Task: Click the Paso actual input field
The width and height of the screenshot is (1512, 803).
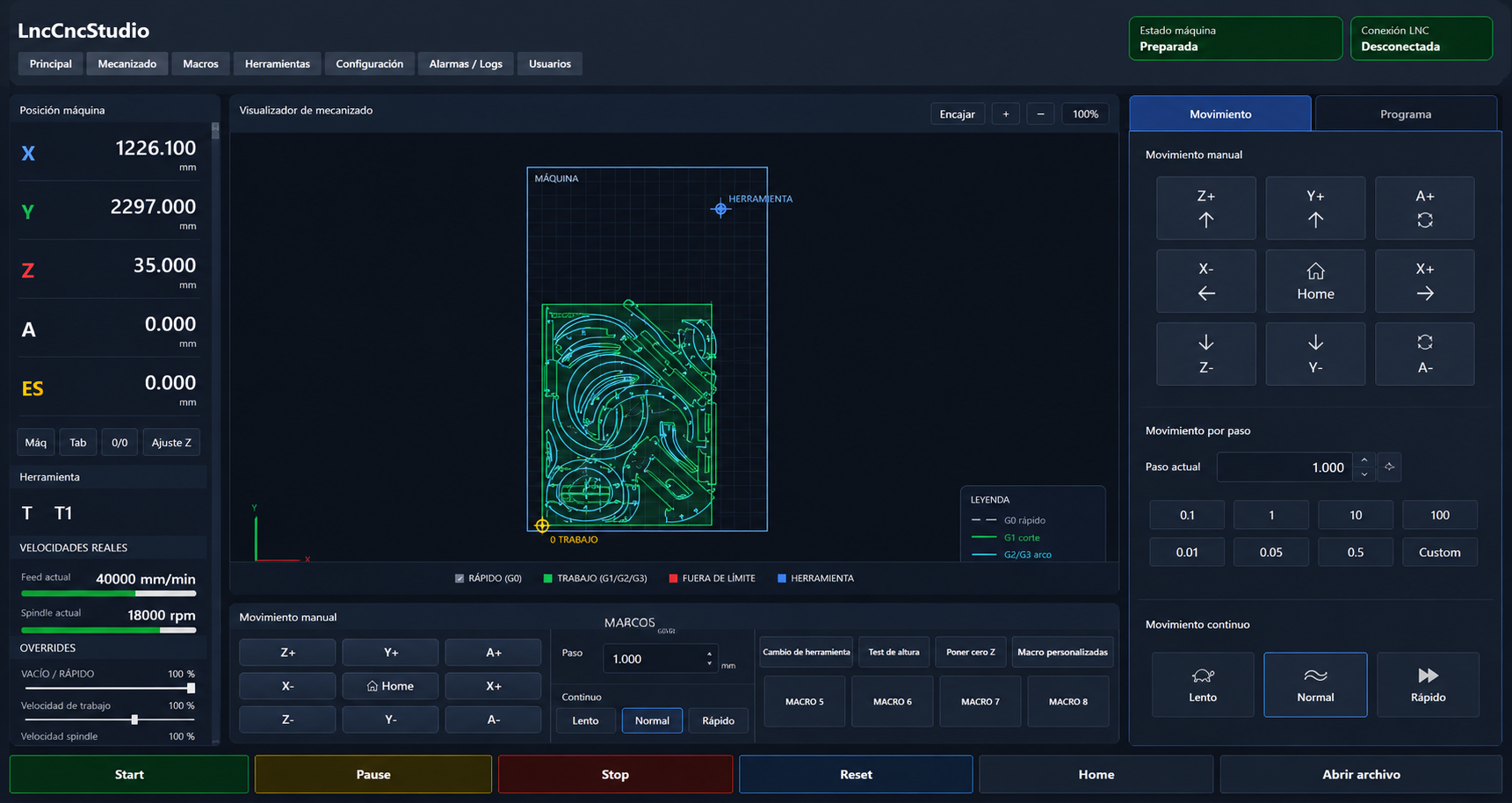Action: [1285, 467]
